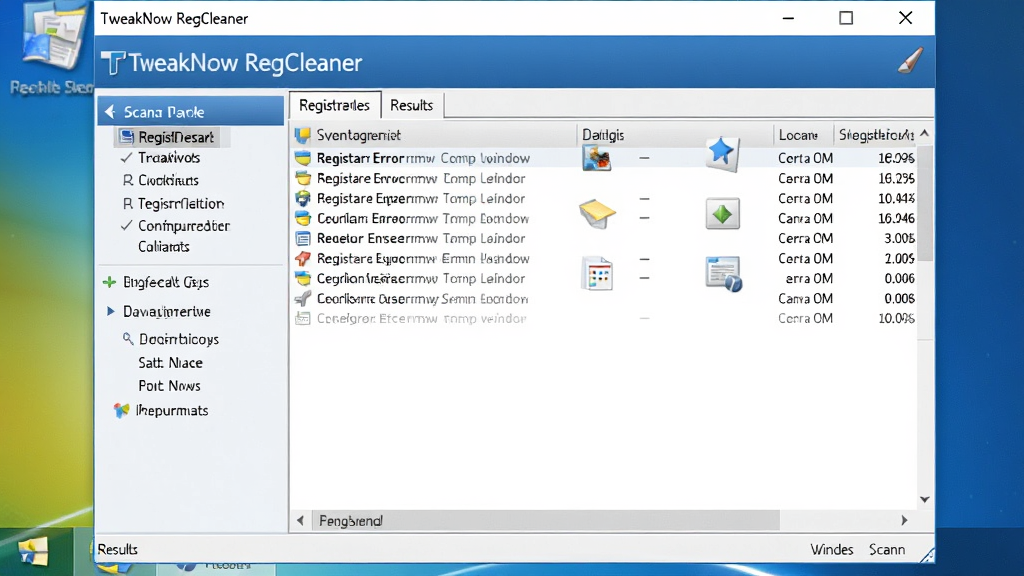
Task: Click the icon of the faded Conelgror row
Action: pyautogui.click(x=302, y=319)
